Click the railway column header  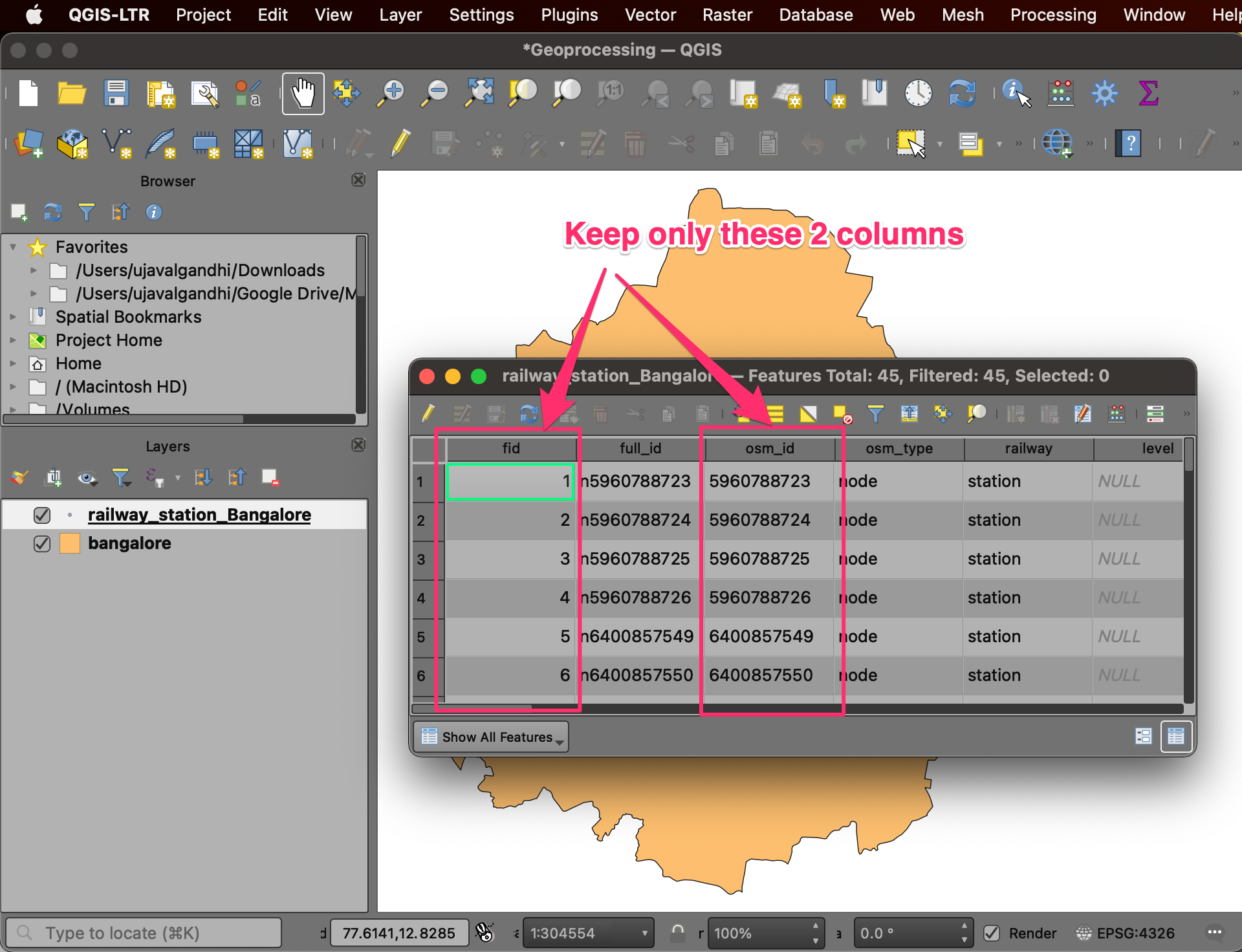(1029, 448)
